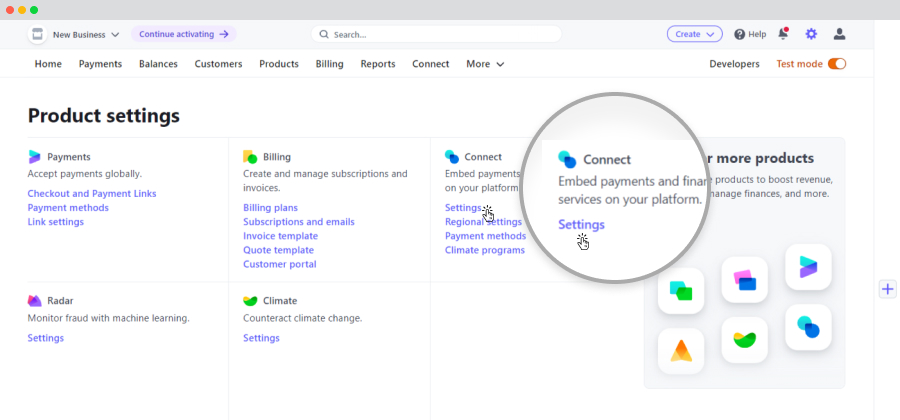Select the green leaf Climate product tile
This screenshot has height=420, width=900.
click(744, 340)
